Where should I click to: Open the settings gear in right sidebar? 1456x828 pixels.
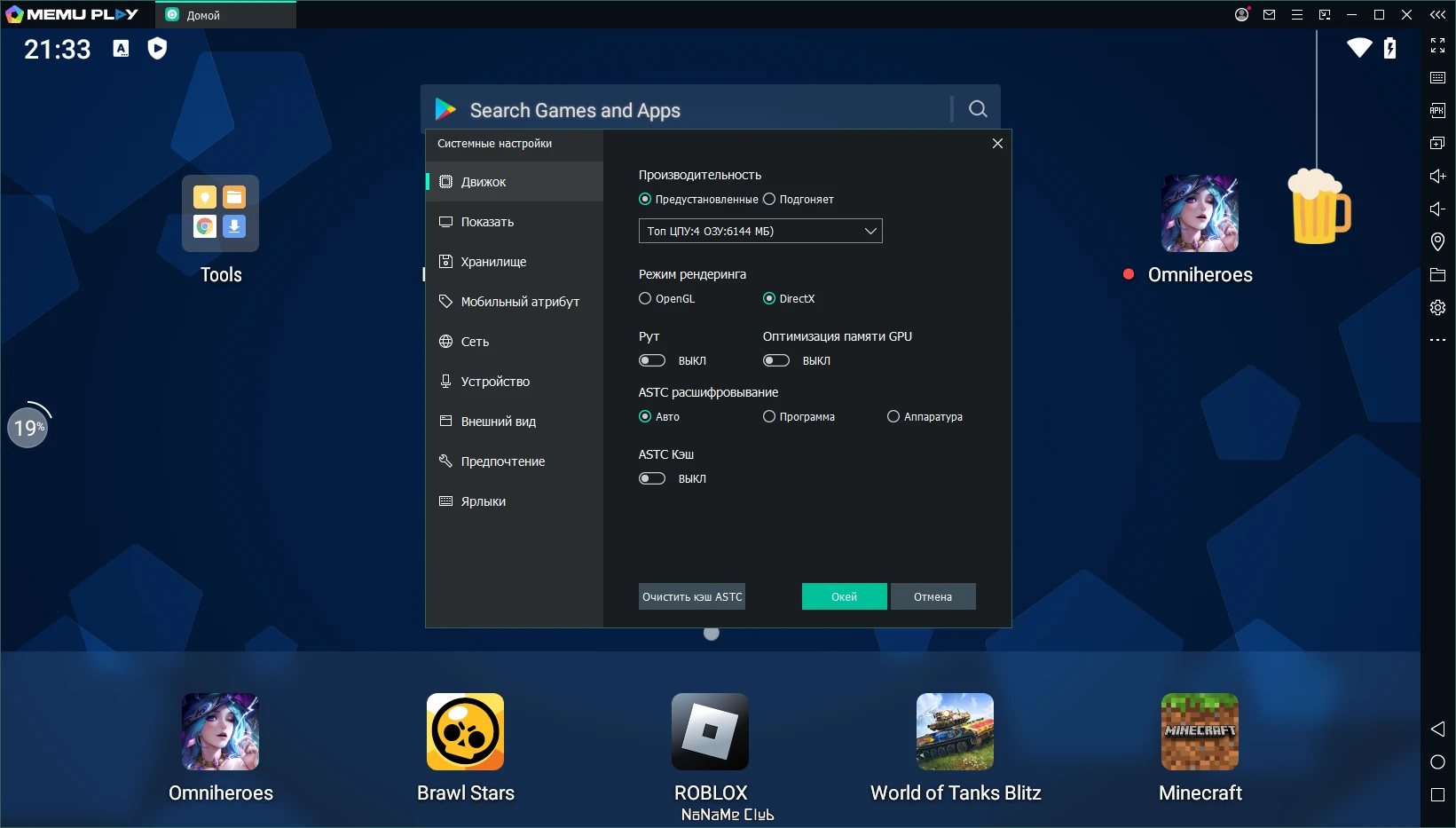[1437, 307]
